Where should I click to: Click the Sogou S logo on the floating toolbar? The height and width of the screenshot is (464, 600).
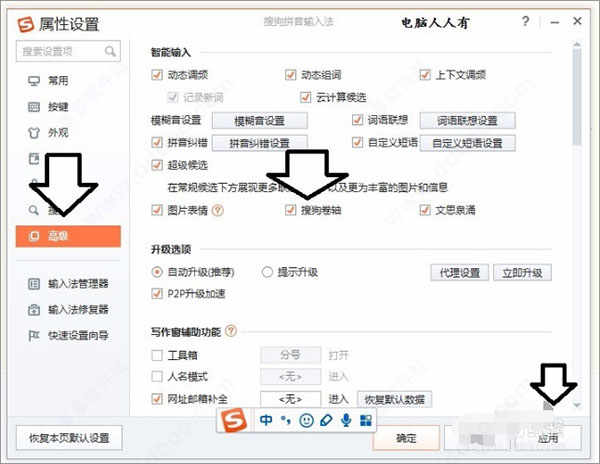(234, 420)
